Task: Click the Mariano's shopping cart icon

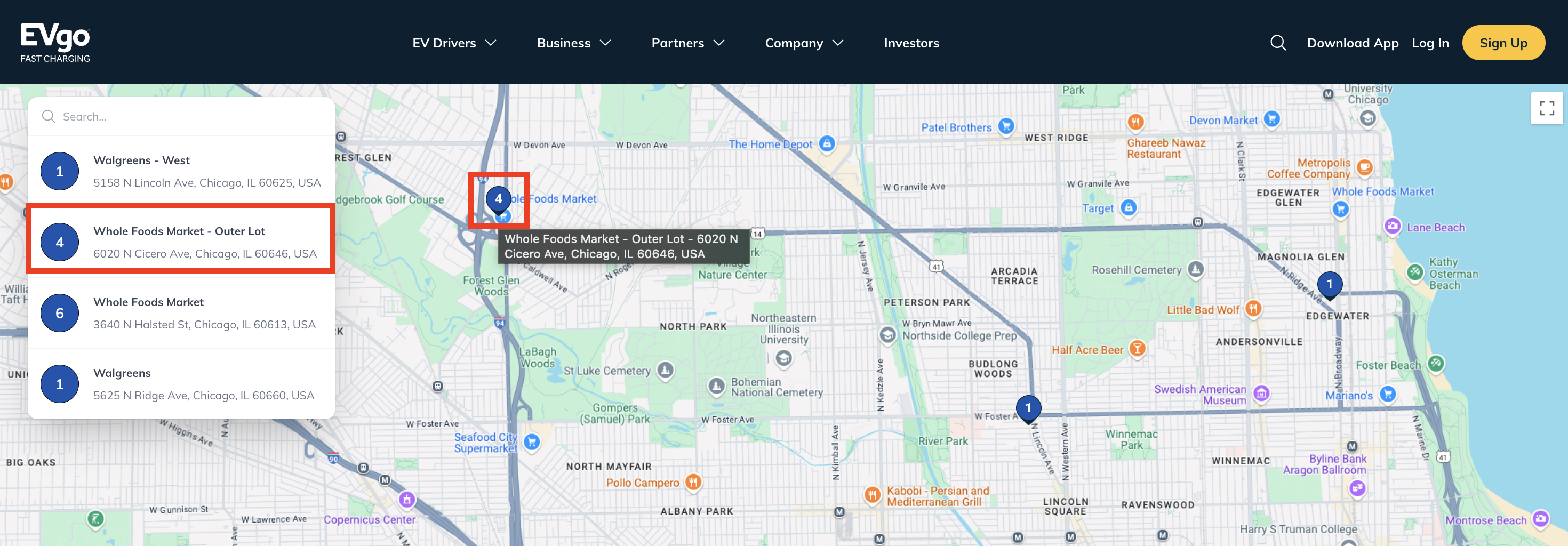Action: point(1387,395)
